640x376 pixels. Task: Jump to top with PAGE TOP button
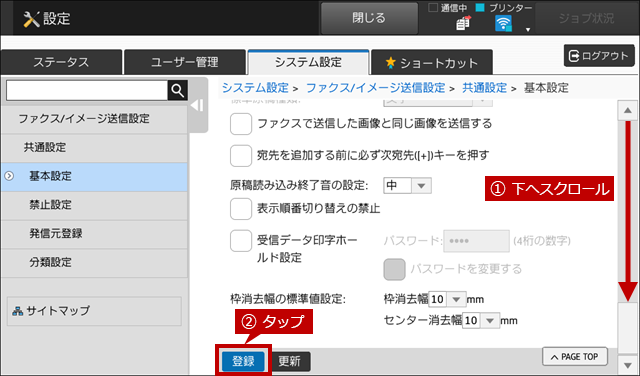tap(575, 357)
